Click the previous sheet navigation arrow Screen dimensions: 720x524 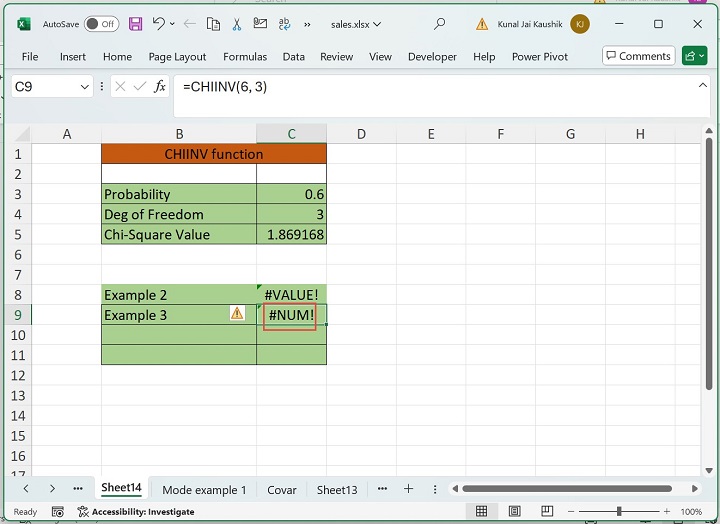click(26, 489)
